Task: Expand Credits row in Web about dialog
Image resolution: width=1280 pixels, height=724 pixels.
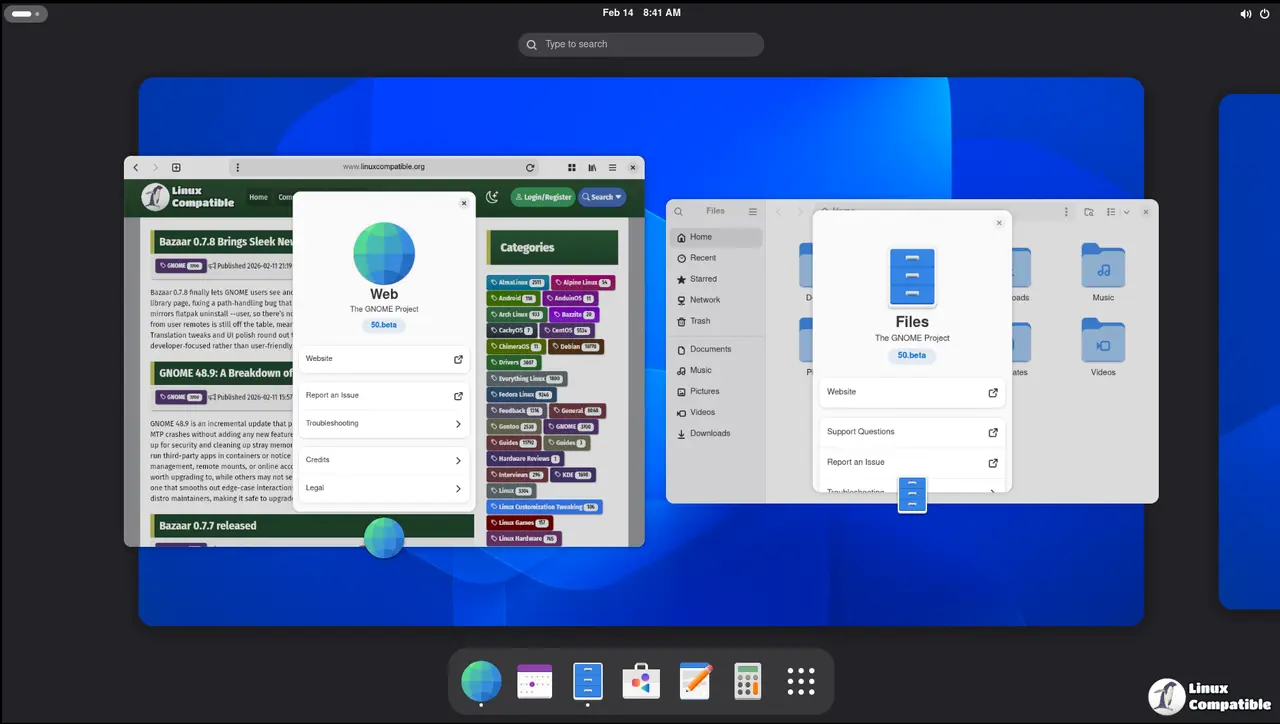Action: (384, 460)
